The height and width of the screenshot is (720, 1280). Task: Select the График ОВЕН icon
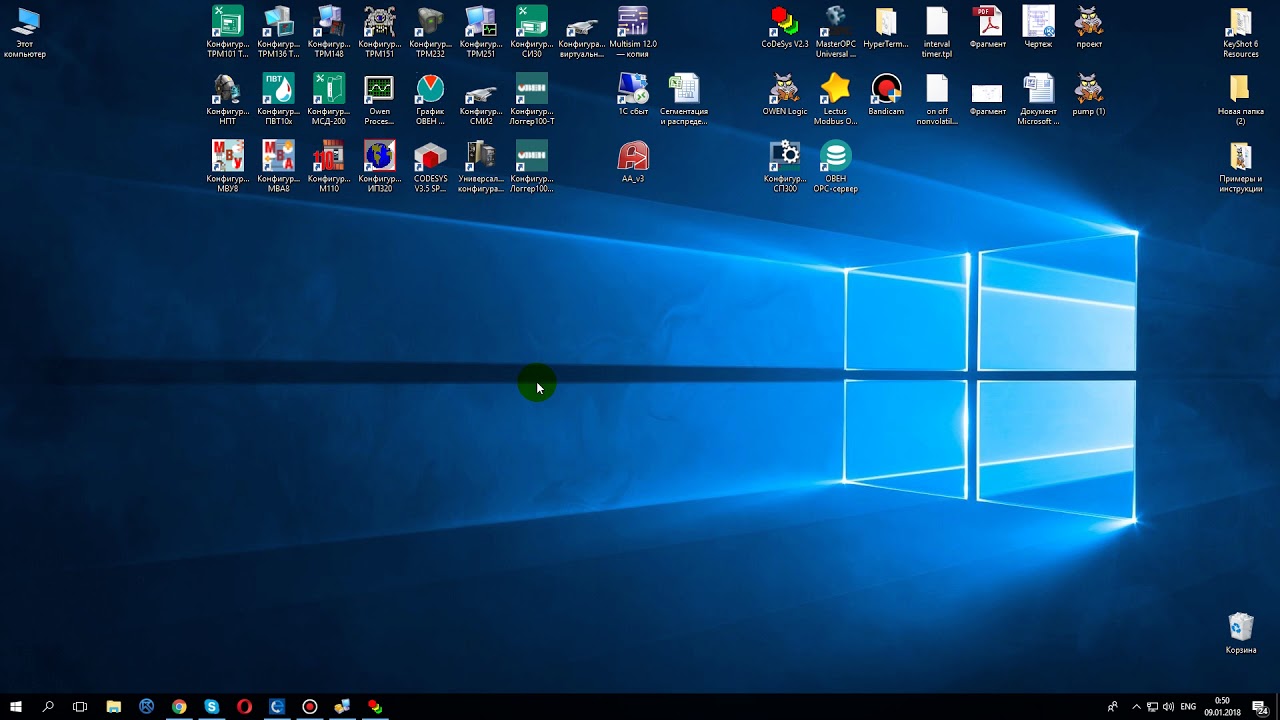tap(430, 99)
